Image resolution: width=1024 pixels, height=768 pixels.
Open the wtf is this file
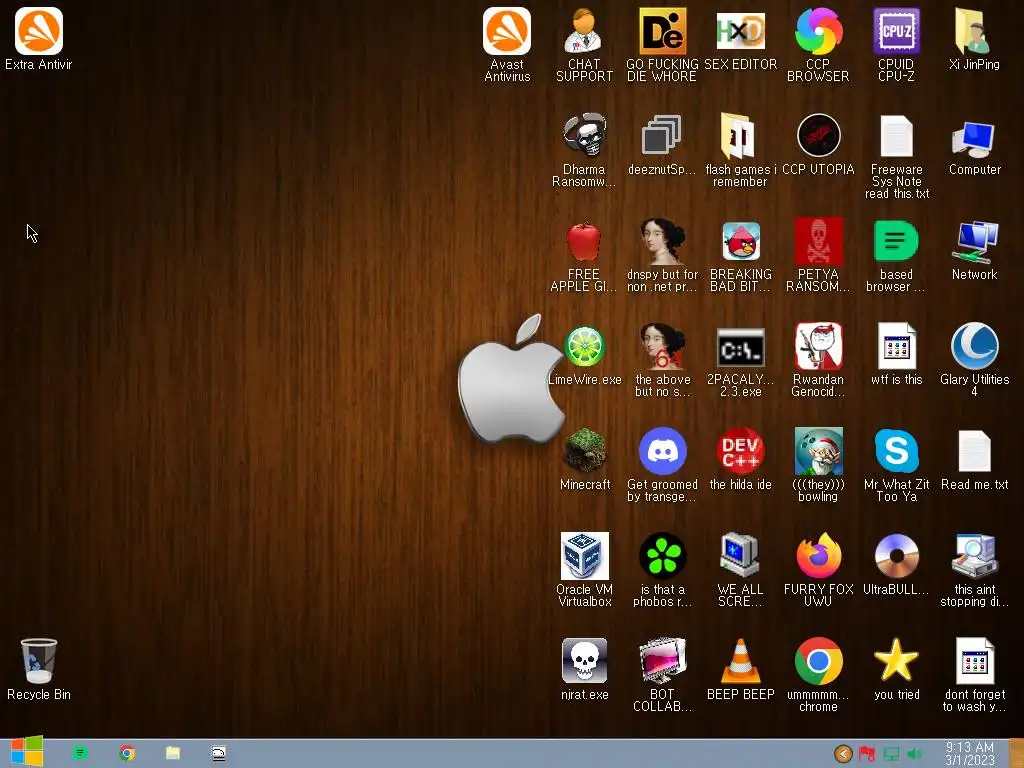coord(896,355)
